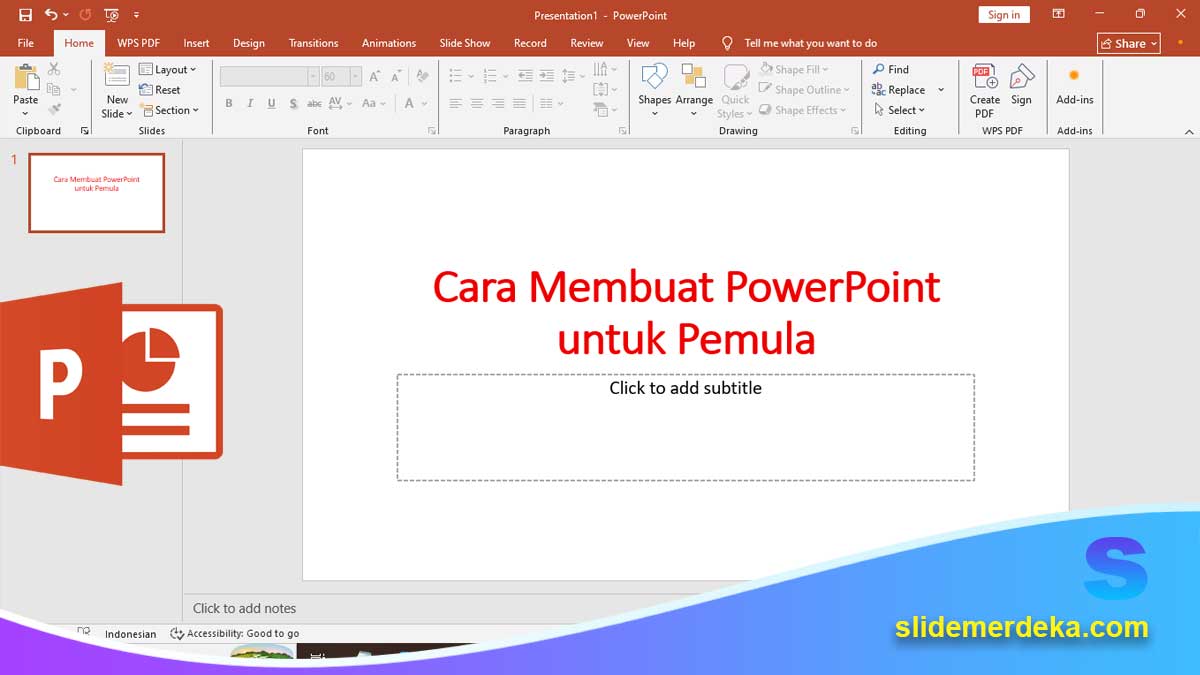
Task: Decrease the list indent level
Action: click(x=525, y=76)
